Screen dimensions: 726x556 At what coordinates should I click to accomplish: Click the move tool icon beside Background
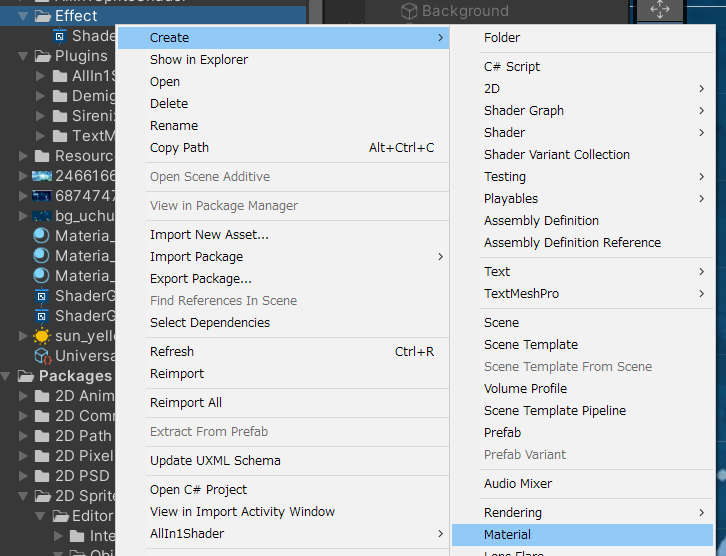coord(660,10)
